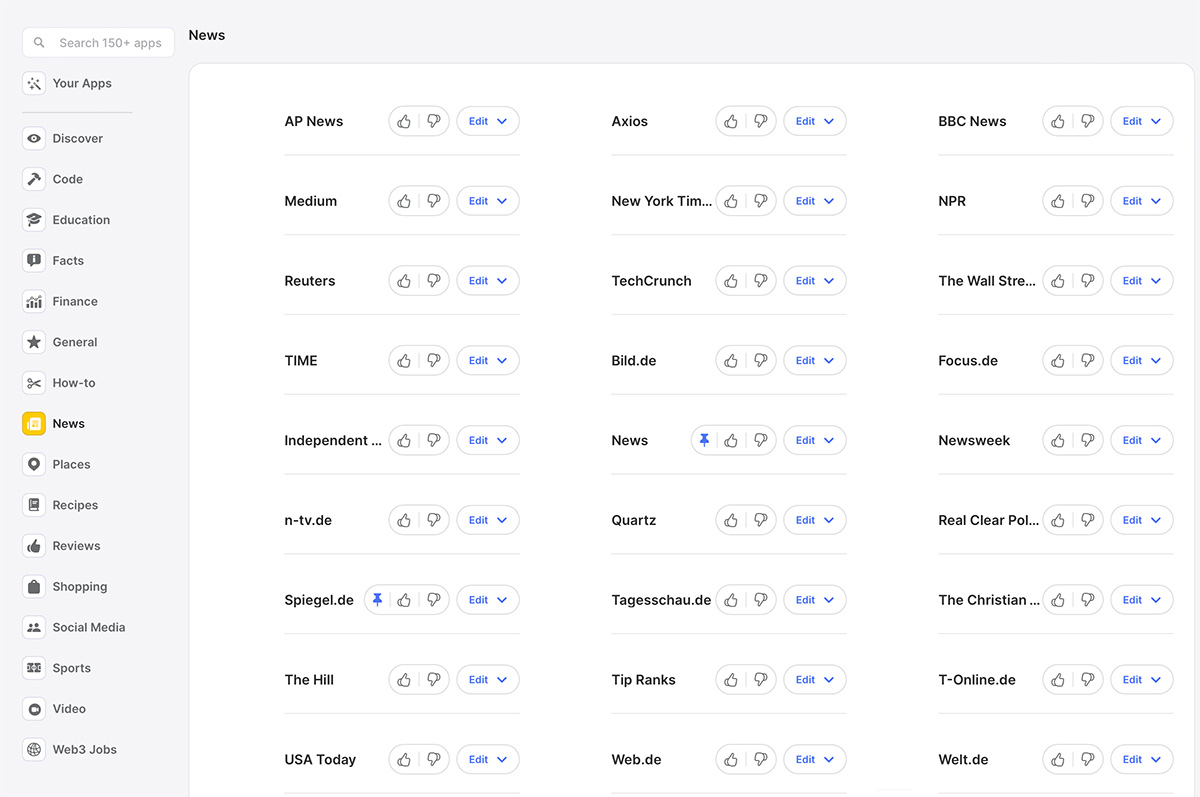Expand Edit menu for BBC News
1200x797 pixels.
click(1142, 121)
